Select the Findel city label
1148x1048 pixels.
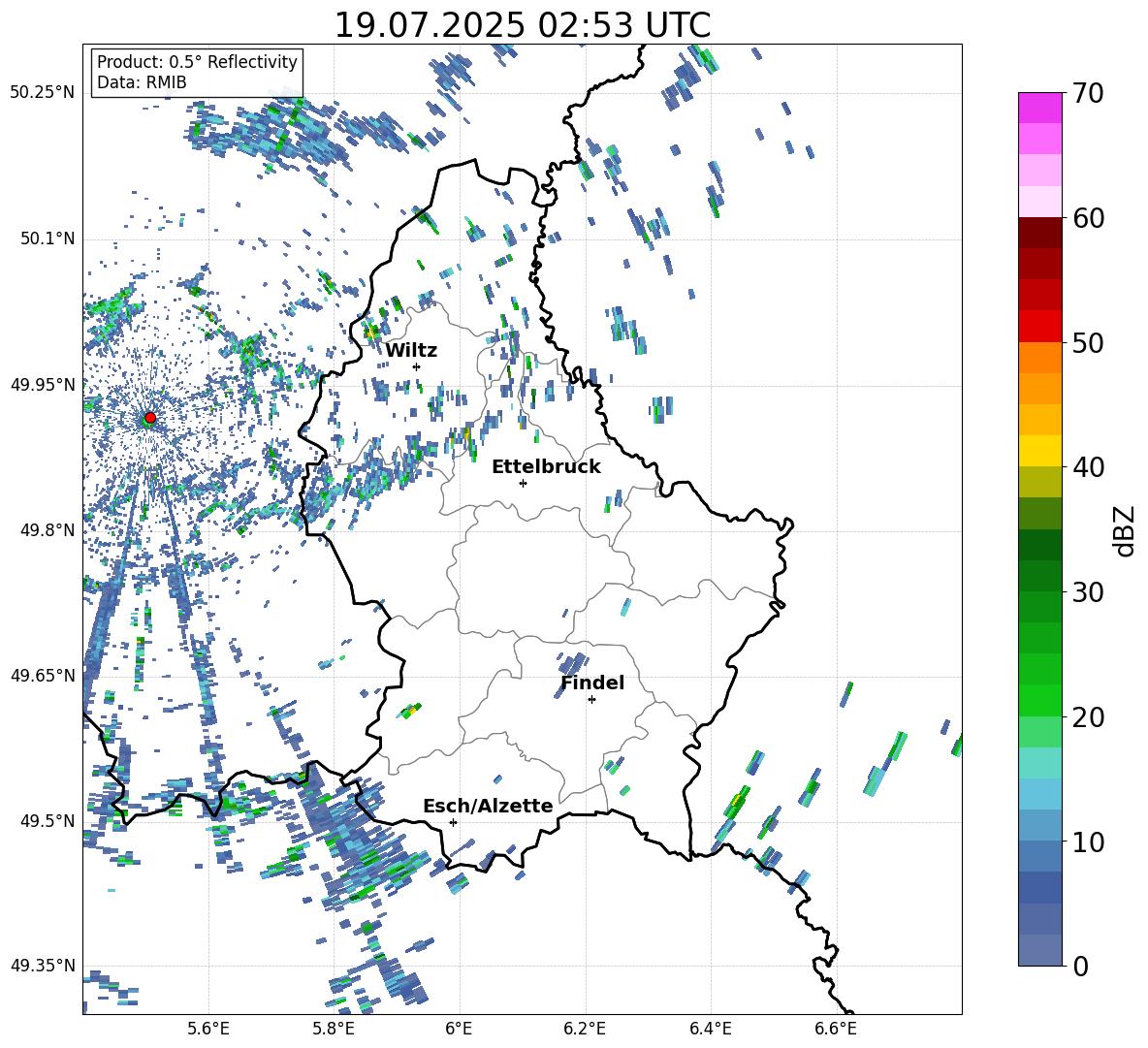coord(592,683)
